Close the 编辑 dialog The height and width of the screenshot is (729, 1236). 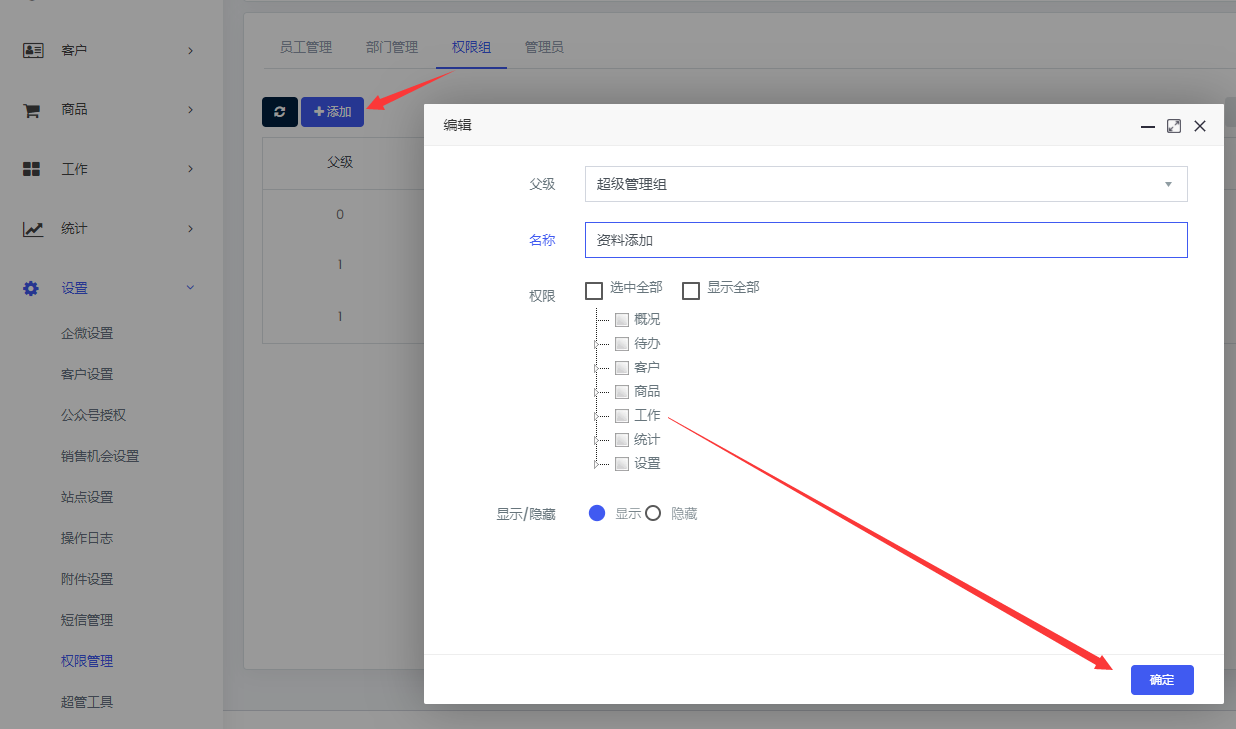click(1200, 126)
